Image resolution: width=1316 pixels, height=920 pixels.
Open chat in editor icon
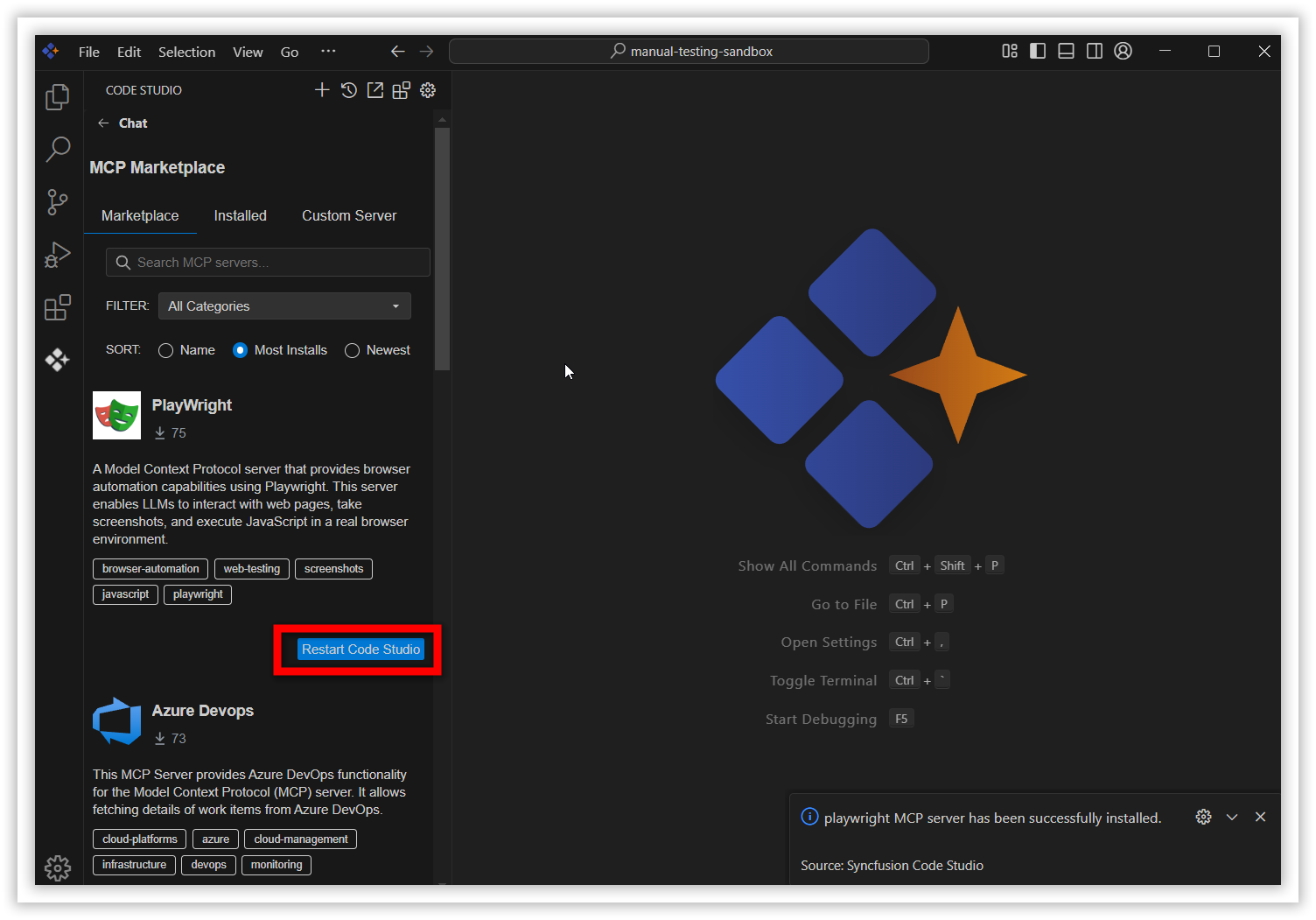pos(375,90)
